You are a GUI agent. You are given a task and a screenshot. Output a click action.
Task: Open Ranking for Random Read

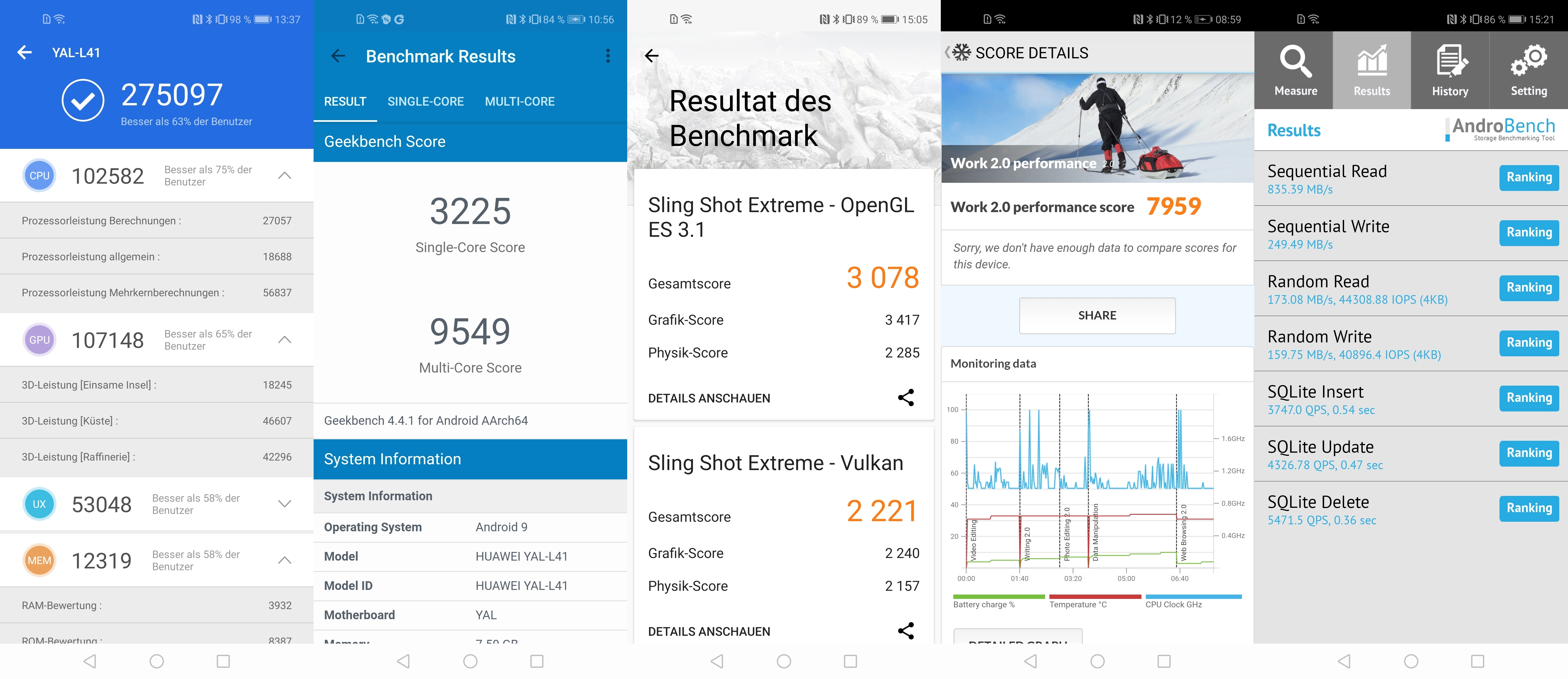pyautogui.click(x=1529, y=288)
